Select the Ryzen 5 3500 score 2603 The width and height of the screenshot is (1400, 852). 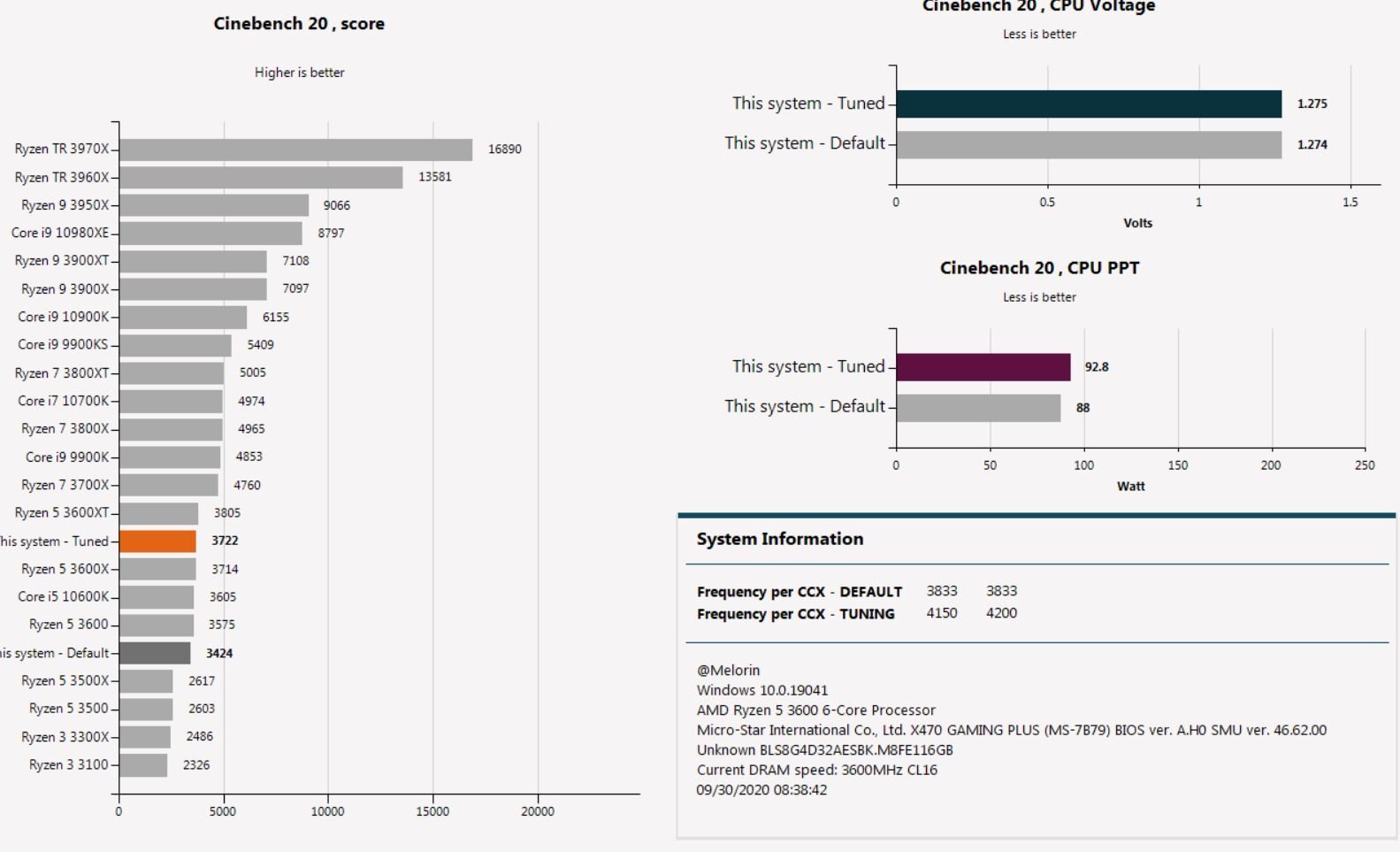pyautogui.click(x=202, y=709)
